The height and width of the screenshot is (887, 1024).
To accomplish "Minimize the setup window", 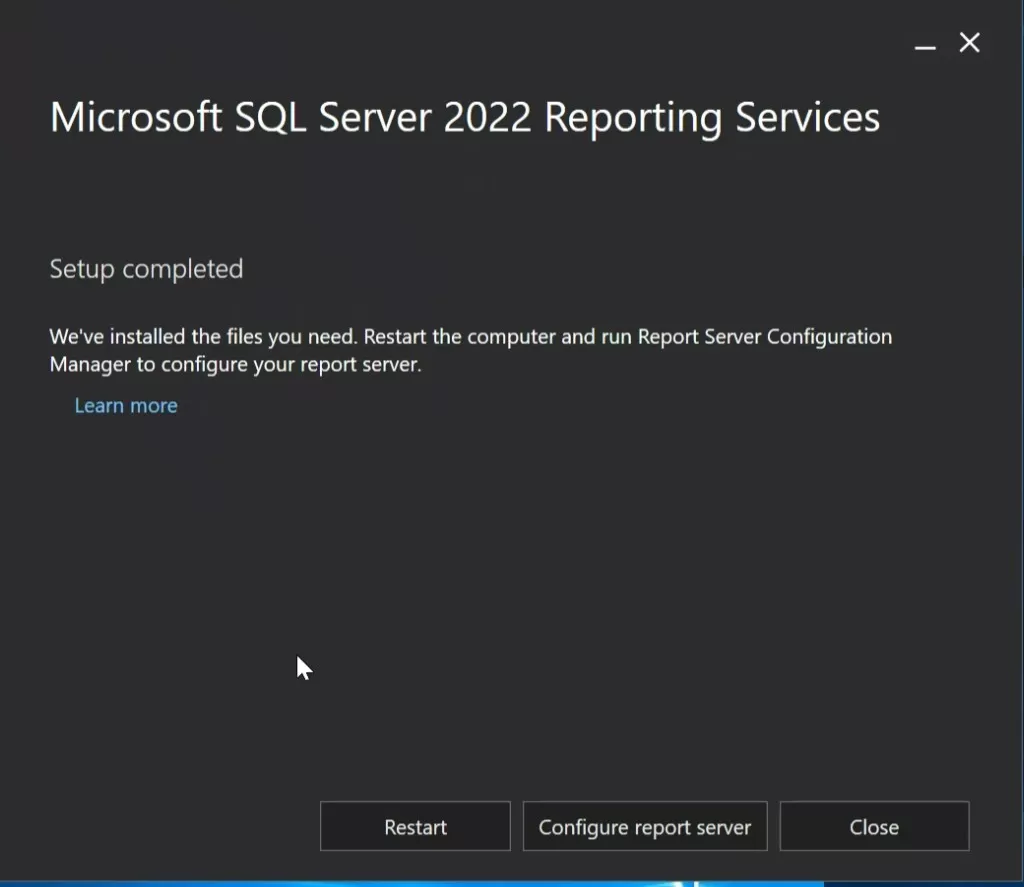I will pyautogui.click(x=925, y=46).
